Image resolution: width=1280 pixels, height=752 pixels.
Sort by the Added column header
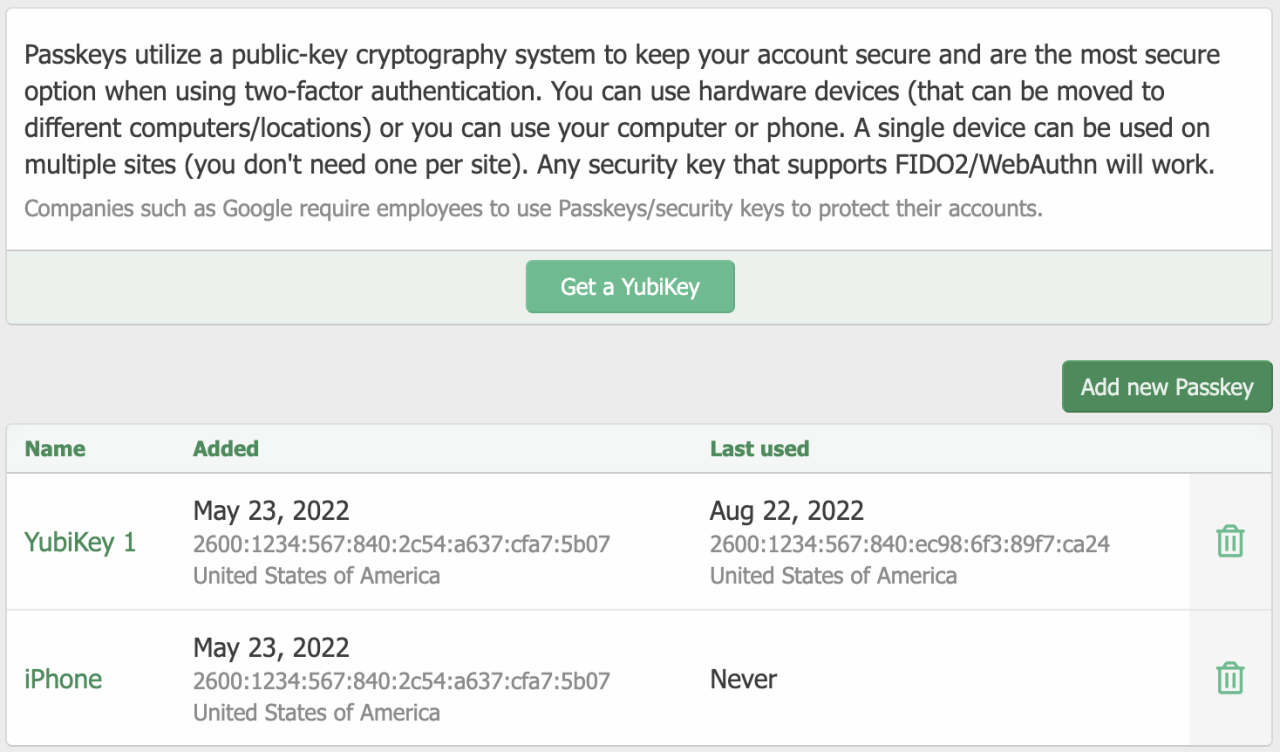coord(226,449)
